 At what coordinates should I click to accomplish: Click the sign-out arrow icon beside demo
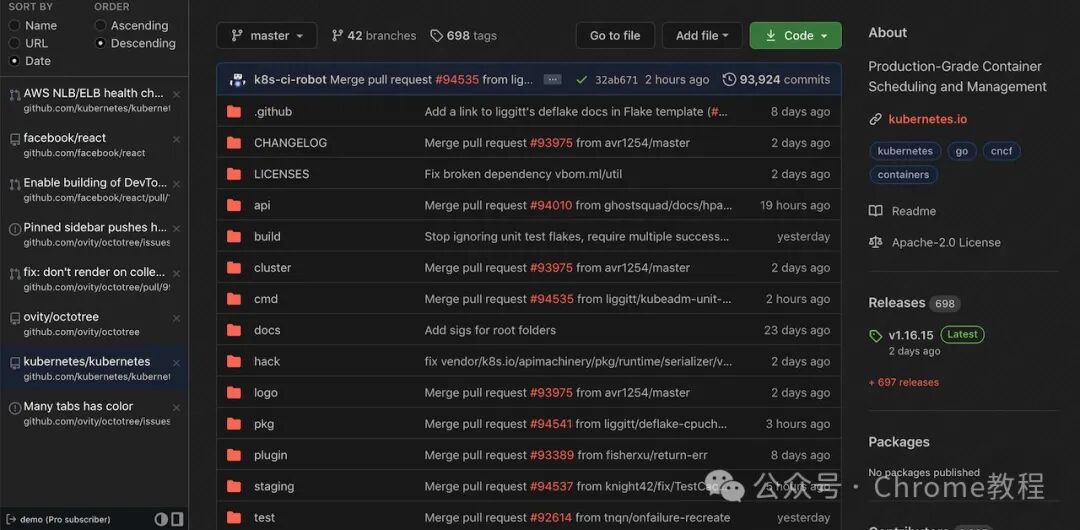coord(12,519)
